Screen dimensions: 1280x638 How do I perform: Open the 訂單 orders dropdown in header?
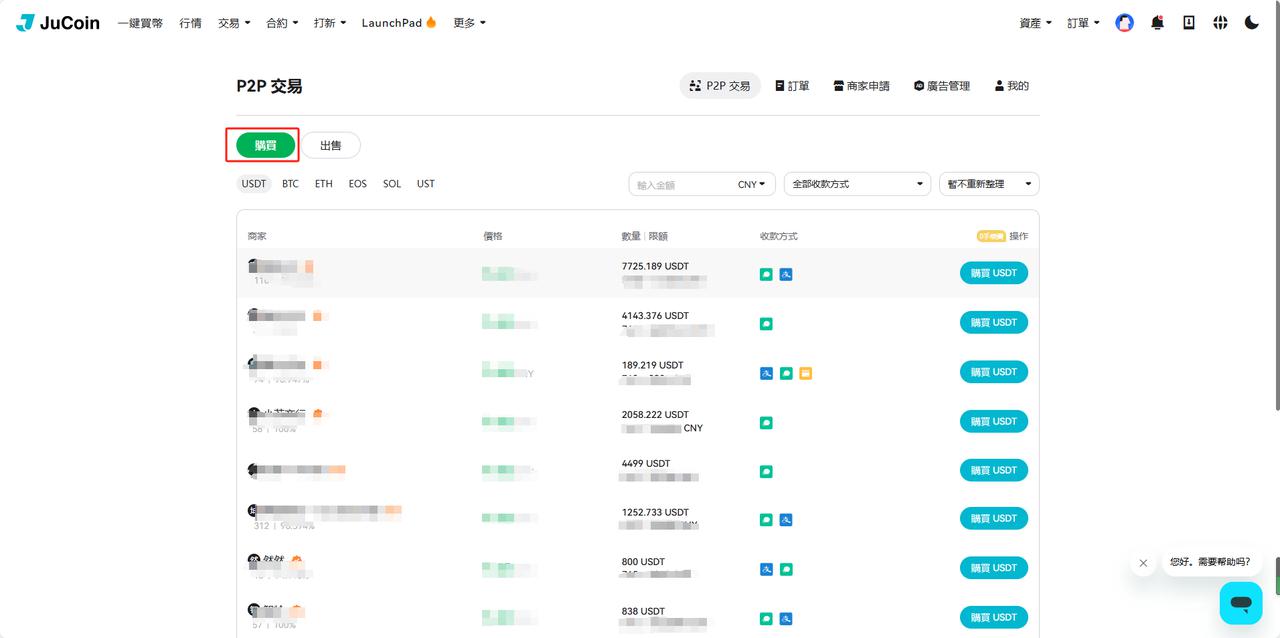(x=1083, y=22)
